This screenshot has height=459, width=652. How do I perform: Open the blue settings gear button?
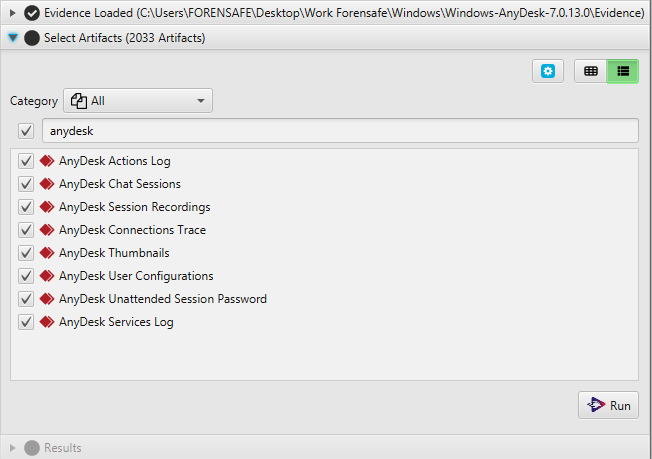click(548, 71)
